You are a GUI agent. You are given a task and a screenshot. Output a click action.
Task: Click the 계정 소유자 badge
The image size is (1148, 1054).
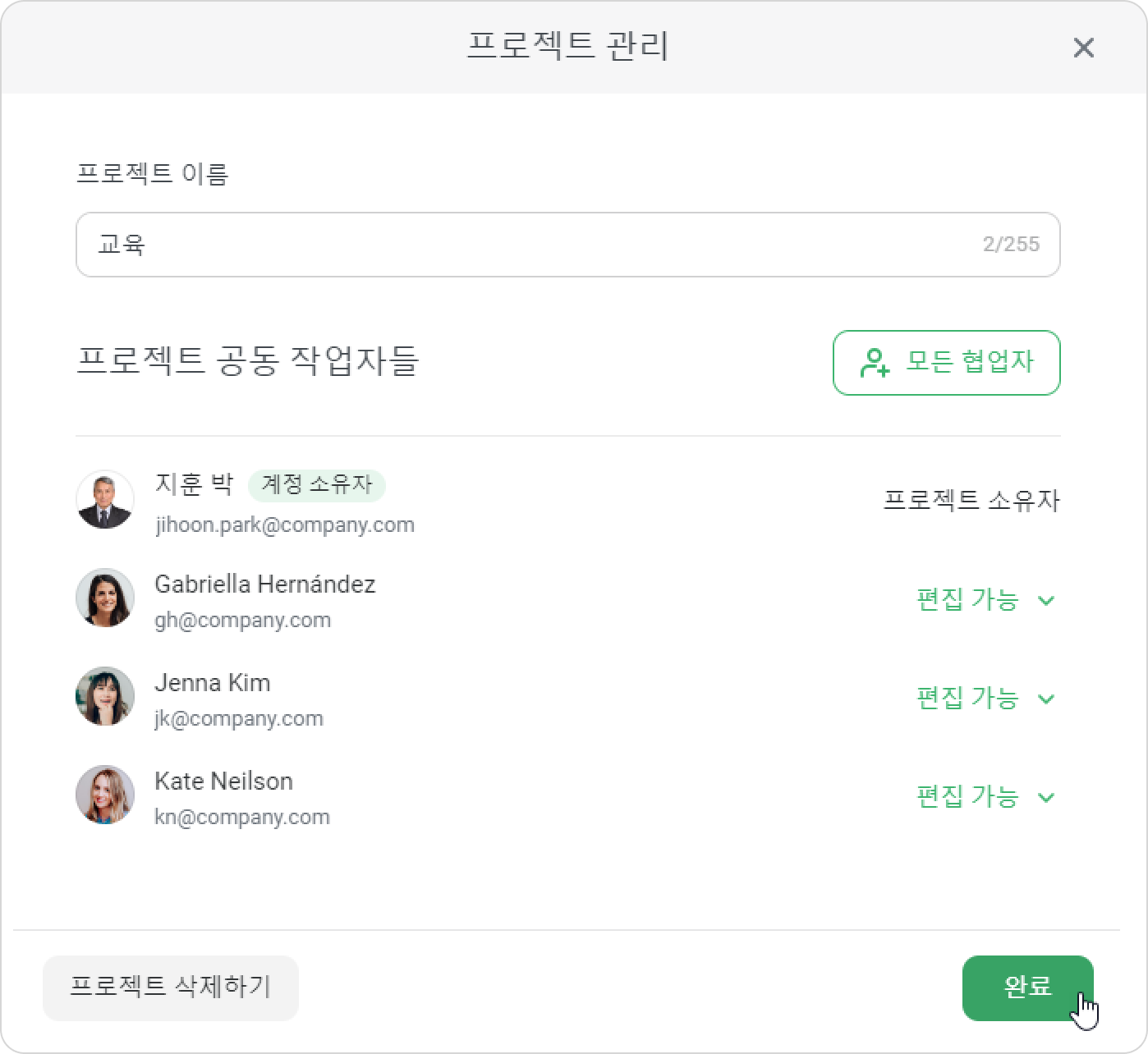point(317,484)
